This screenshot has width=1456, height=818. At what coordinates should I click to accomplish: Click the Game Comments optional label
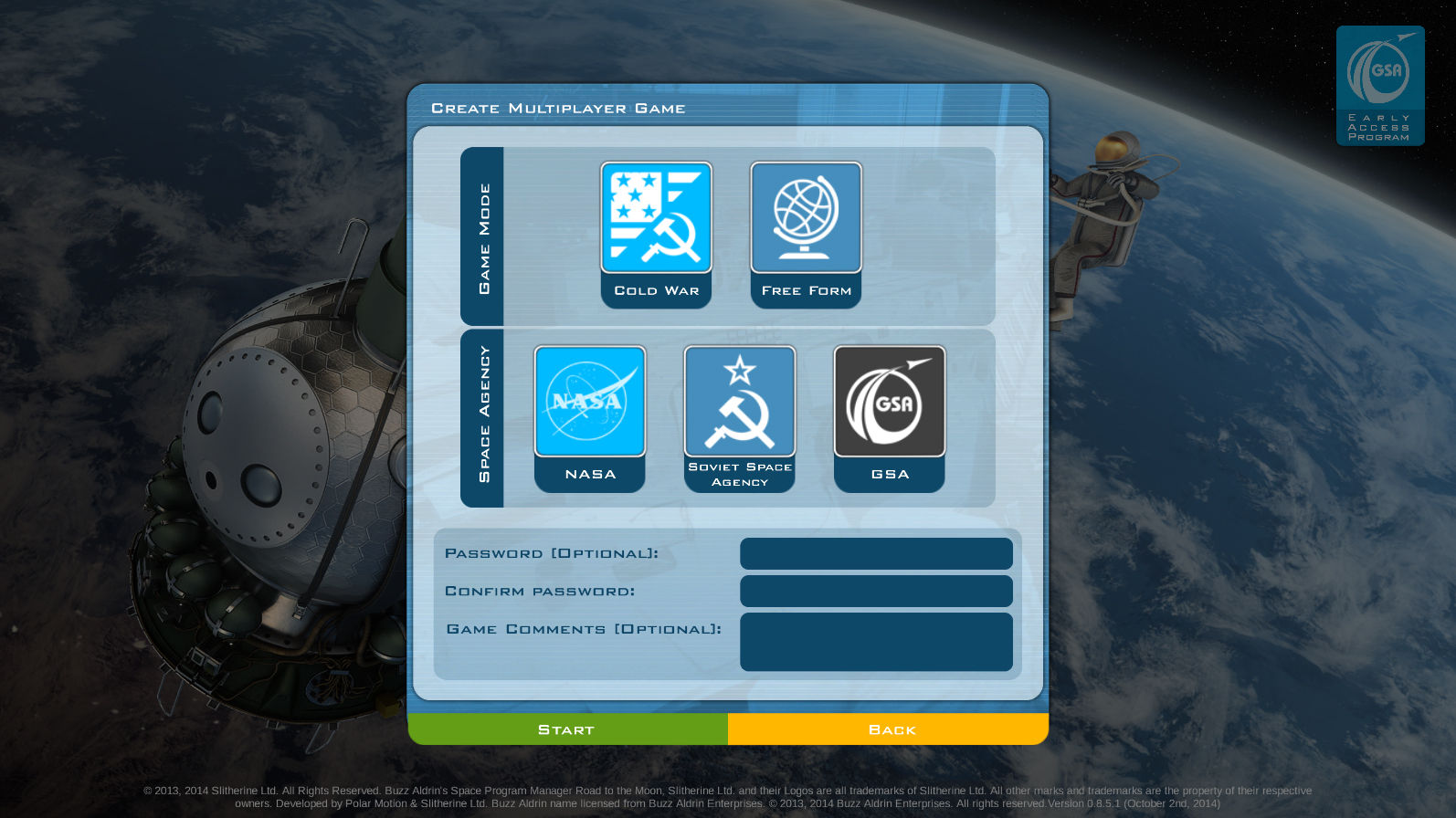pyautogui.click(x=584, y=629)
